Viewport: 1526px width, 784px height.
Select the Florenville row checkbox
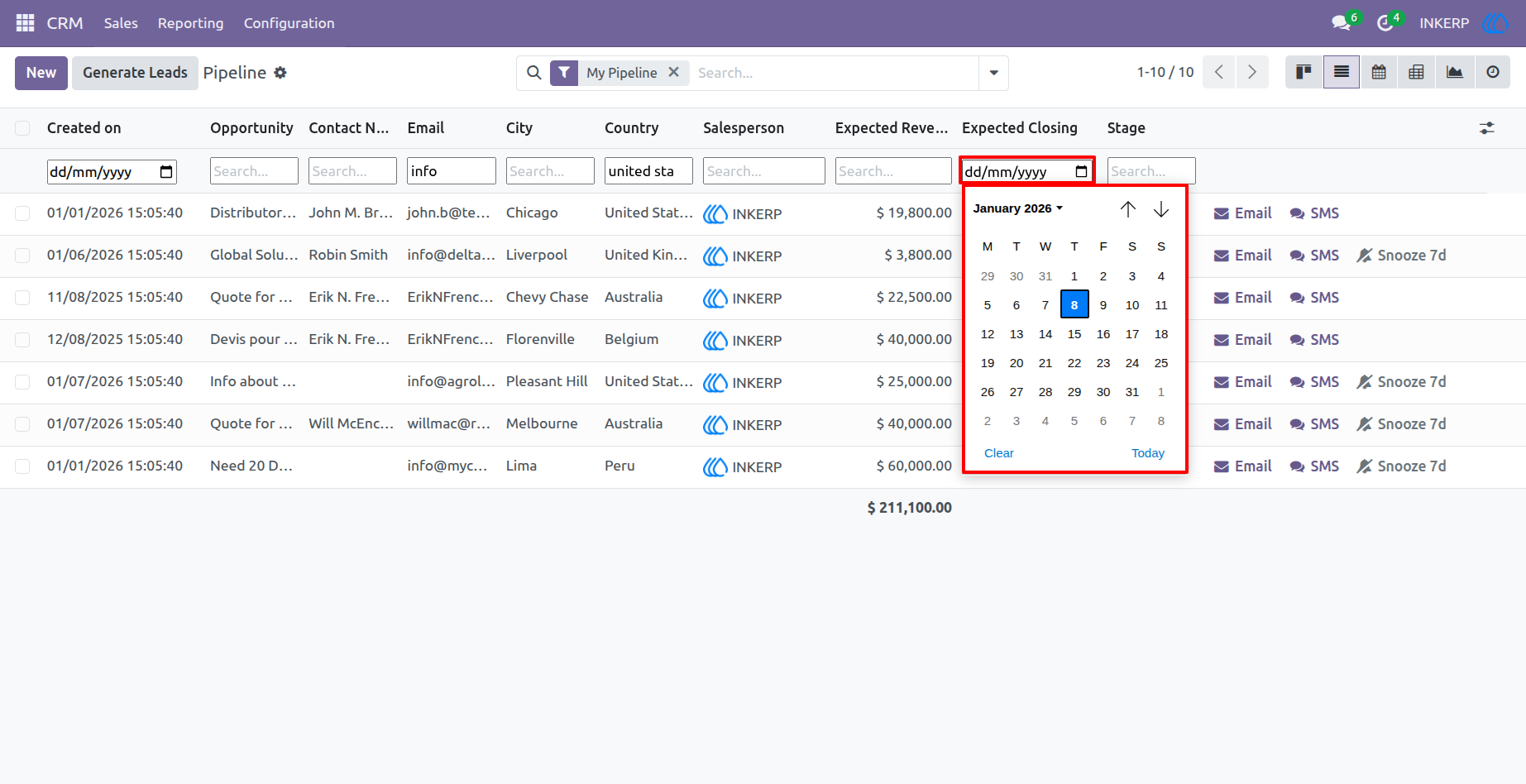point(22,340)
